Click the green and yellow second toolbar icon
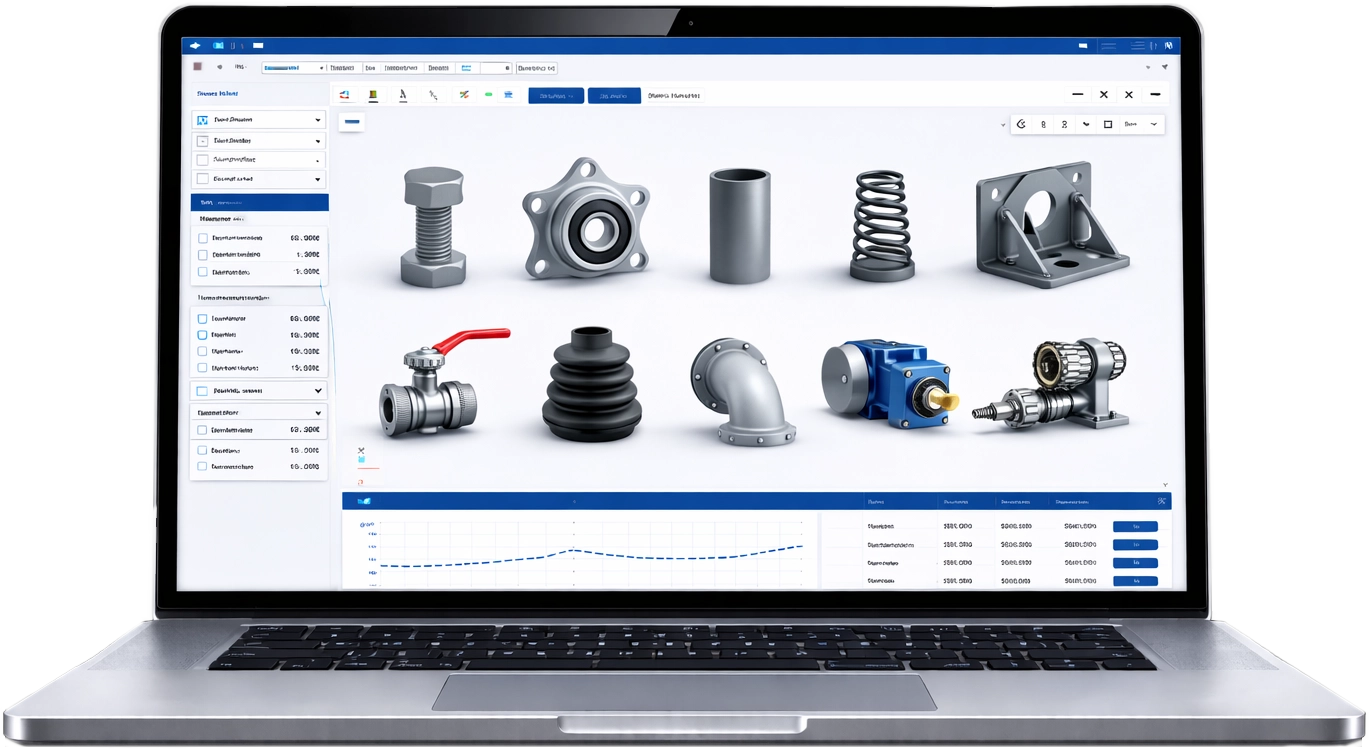The height and width of the screenshot is (749, 1369). point(373,96)
